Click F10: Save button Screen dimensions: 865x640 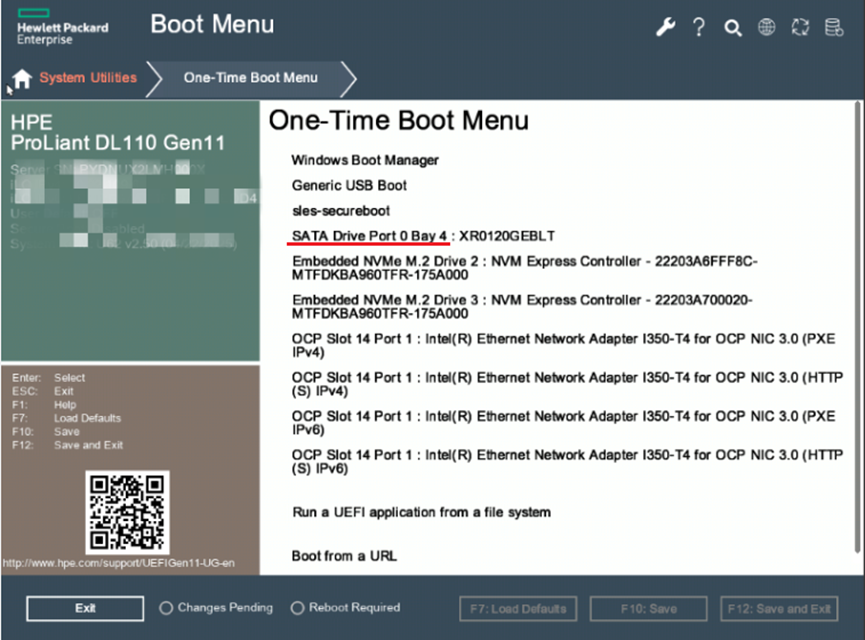(x=648, y=609)
